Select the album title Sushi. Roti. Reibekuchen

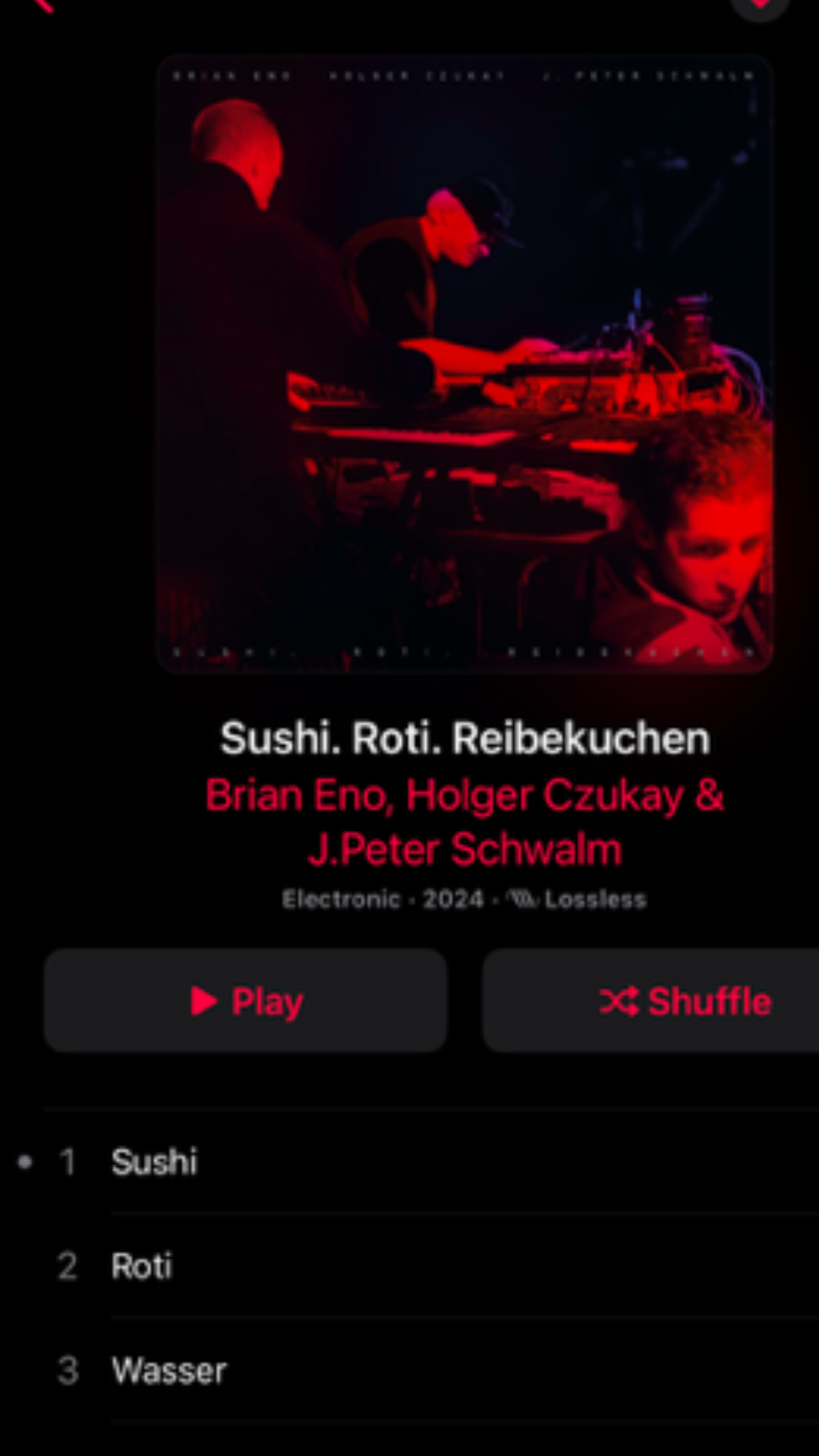(465, 738)
